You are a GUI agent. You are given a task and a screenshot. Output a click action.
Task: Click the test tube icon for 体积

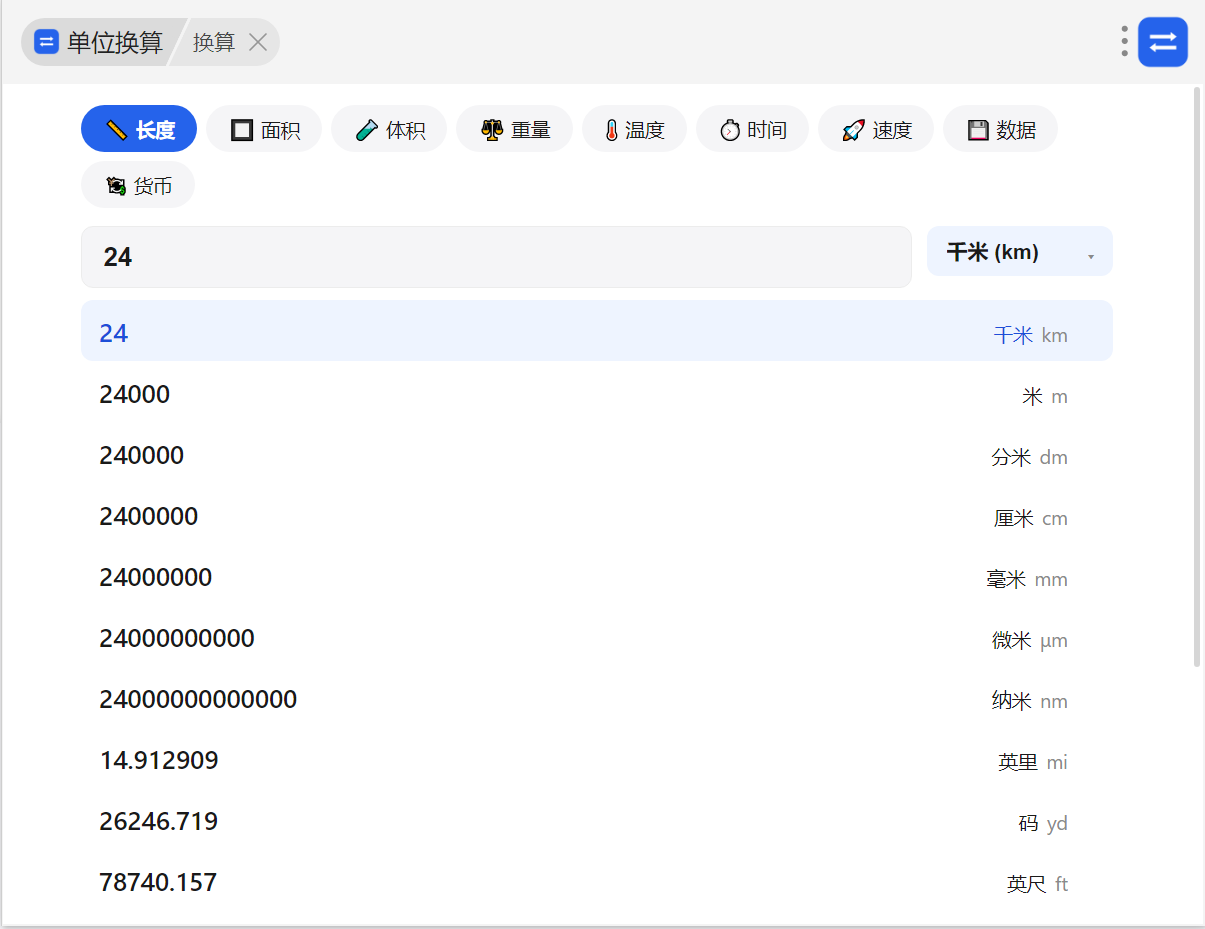[x=367, y=130]
